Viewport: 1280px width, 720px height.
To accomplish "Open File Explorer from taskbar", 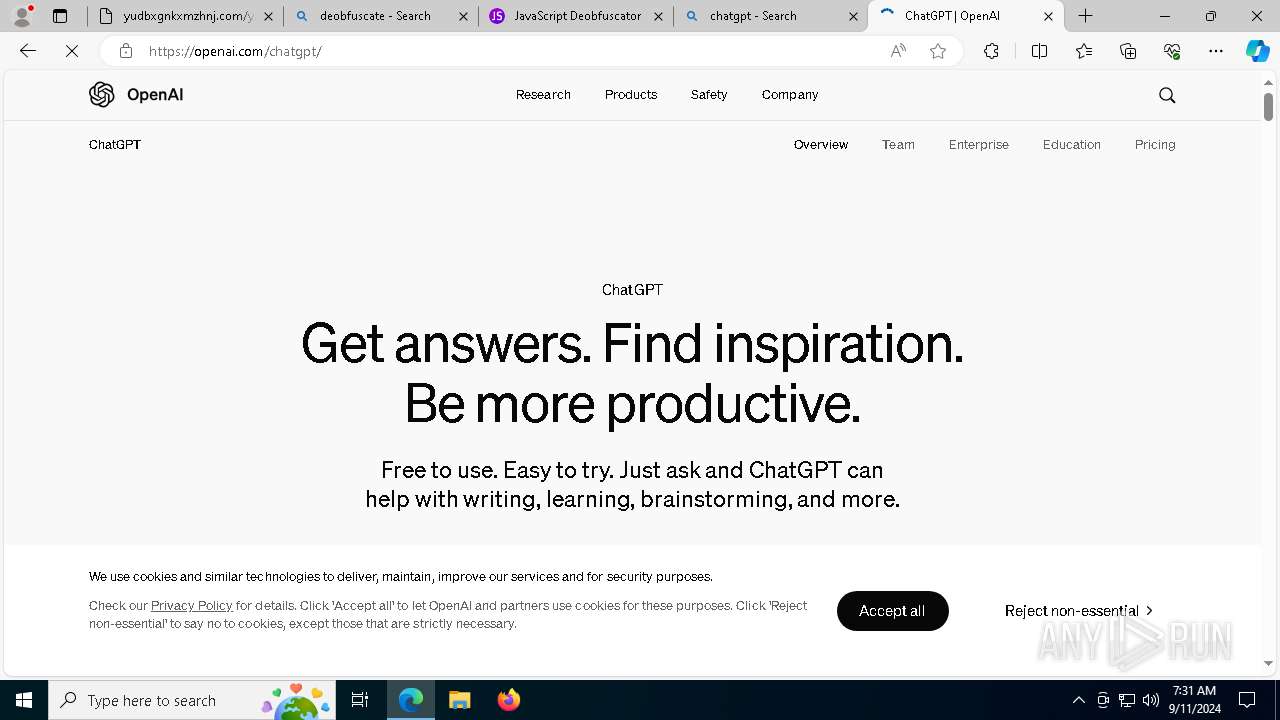I will (459, 700).
